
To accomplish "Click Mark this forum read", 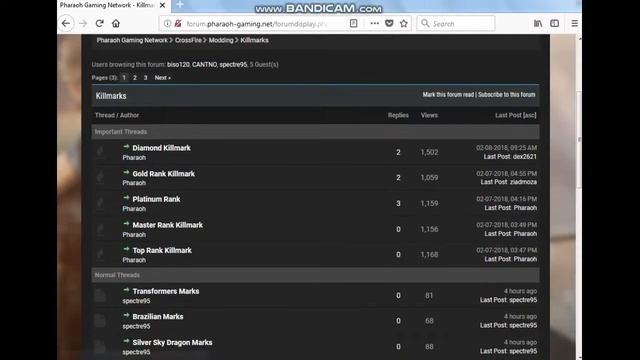I will click(448, 95).
